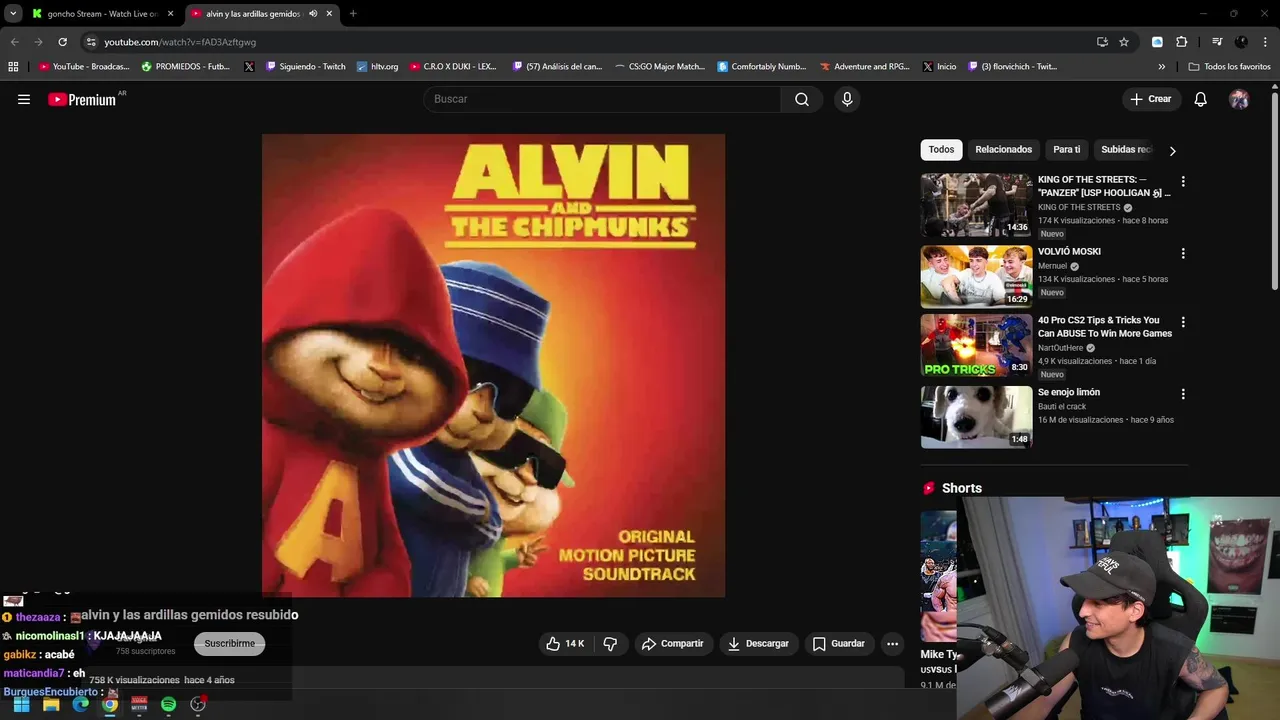Open Se enojo limón dog thumbnail
The height and width of the screenshot is (720, 1280).
click(x=976, y=417)
